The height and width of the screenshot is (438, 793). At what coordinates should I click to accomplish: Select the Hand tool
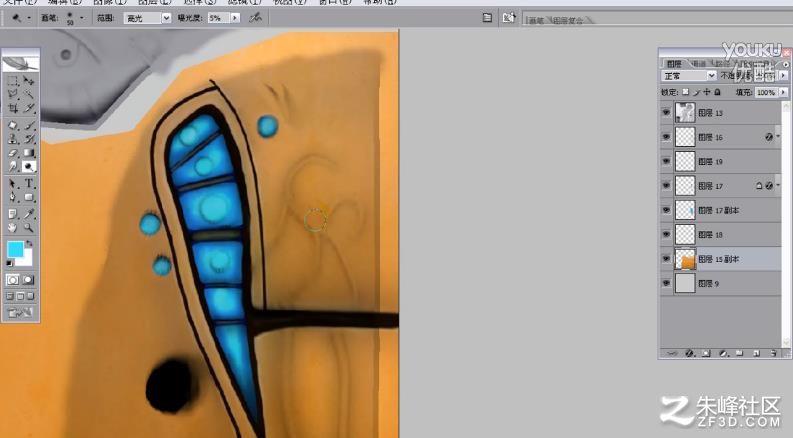[13, 228]
